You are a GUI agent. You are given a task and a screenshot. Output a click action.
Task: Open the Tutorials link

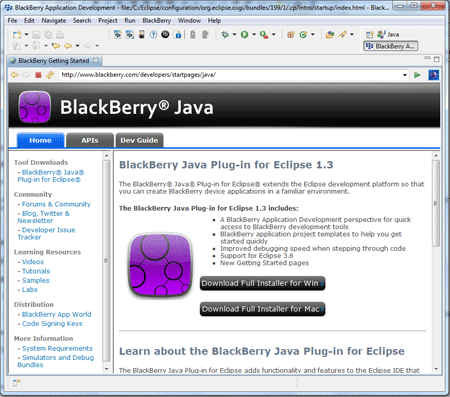tap(36, 271)
